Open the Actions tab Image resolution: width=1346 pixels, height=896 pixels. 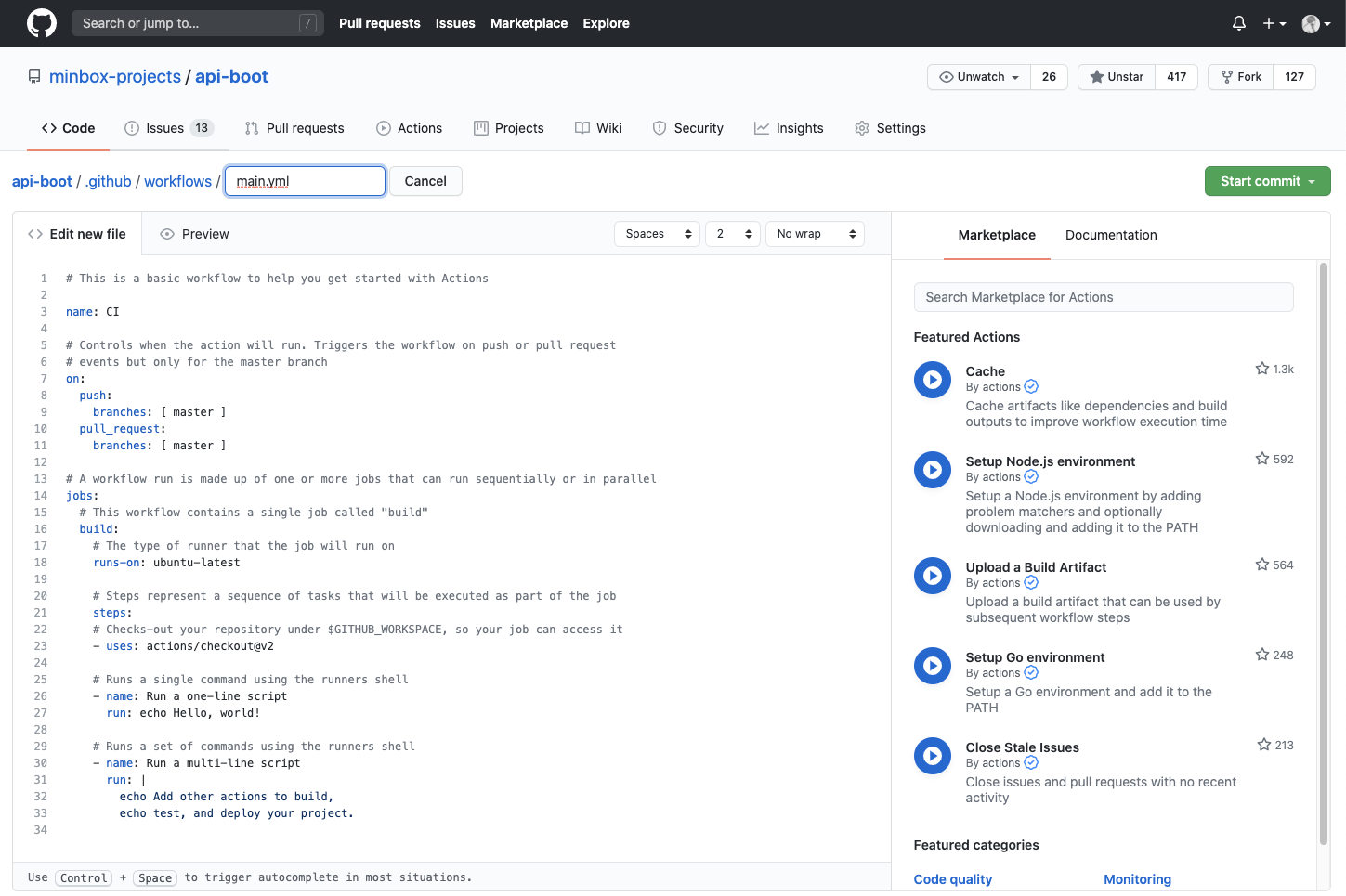point(409,128)
